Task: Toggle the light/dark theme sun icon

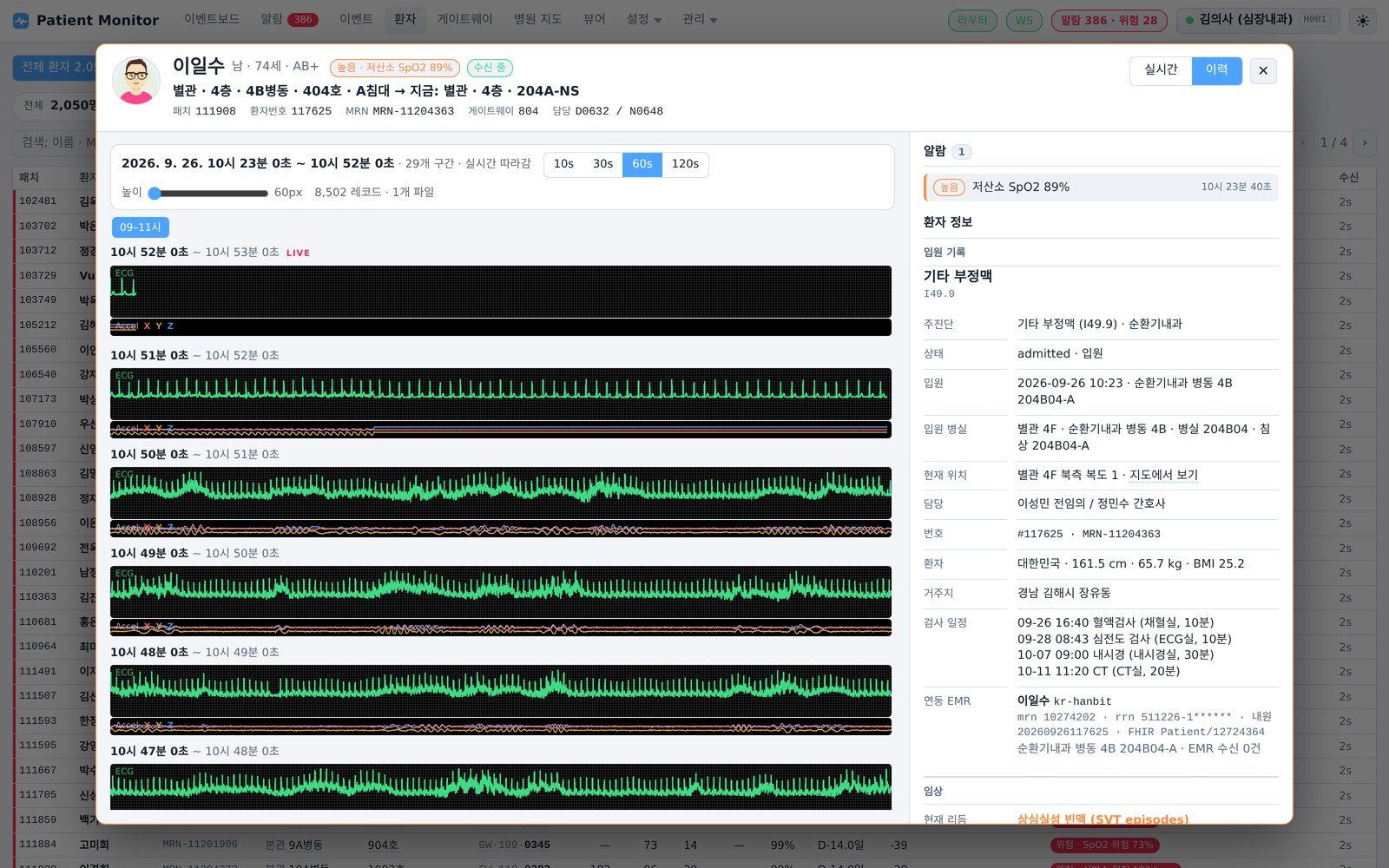Action: tap(1363, 21)
